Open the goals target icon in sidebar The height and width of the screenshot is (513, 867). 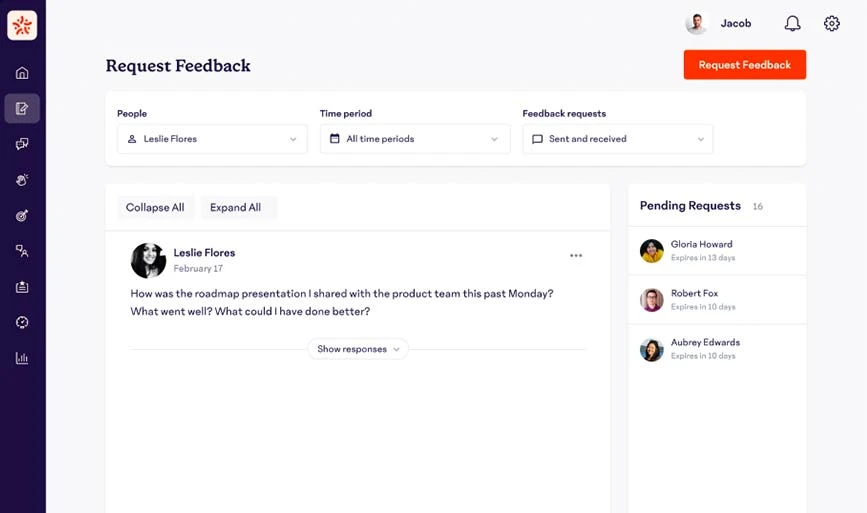pos(22,216)
